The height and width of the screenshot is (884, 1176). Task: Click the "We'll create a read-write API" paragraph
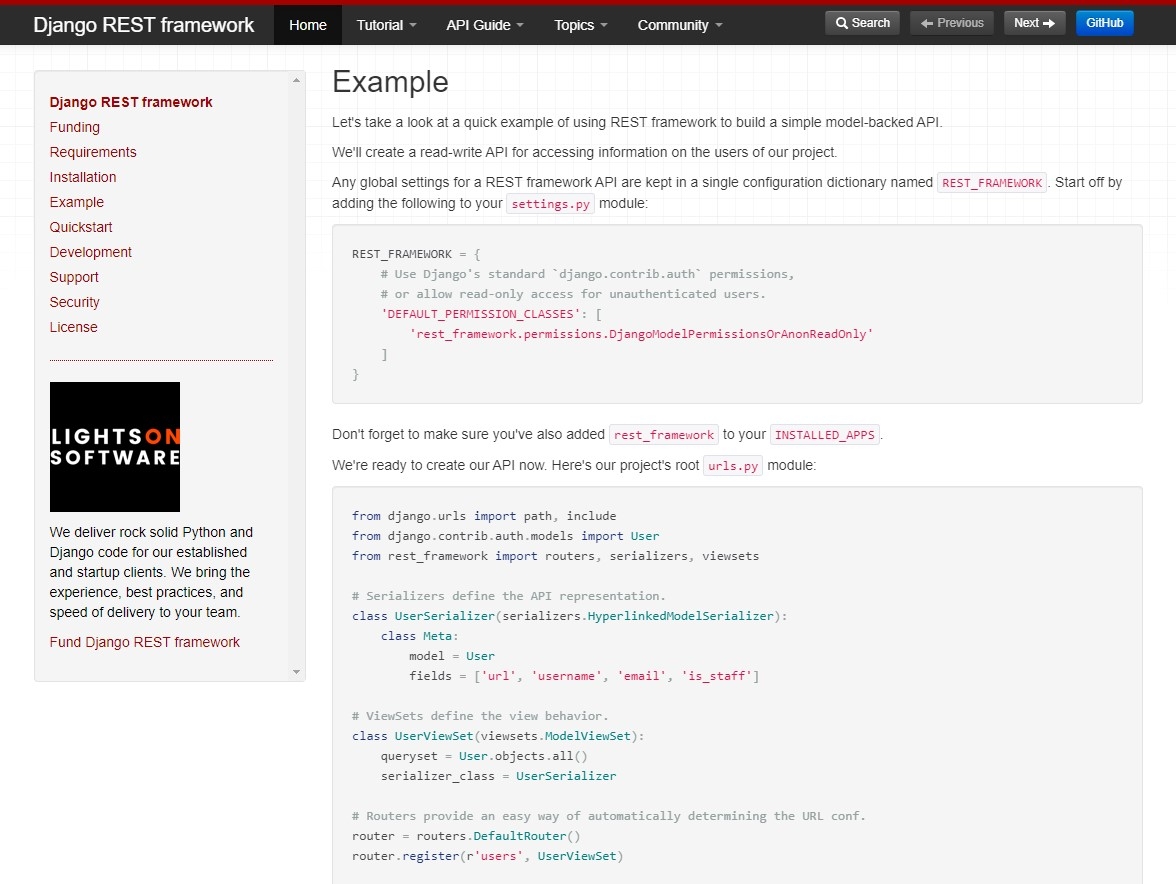[584, 152]
